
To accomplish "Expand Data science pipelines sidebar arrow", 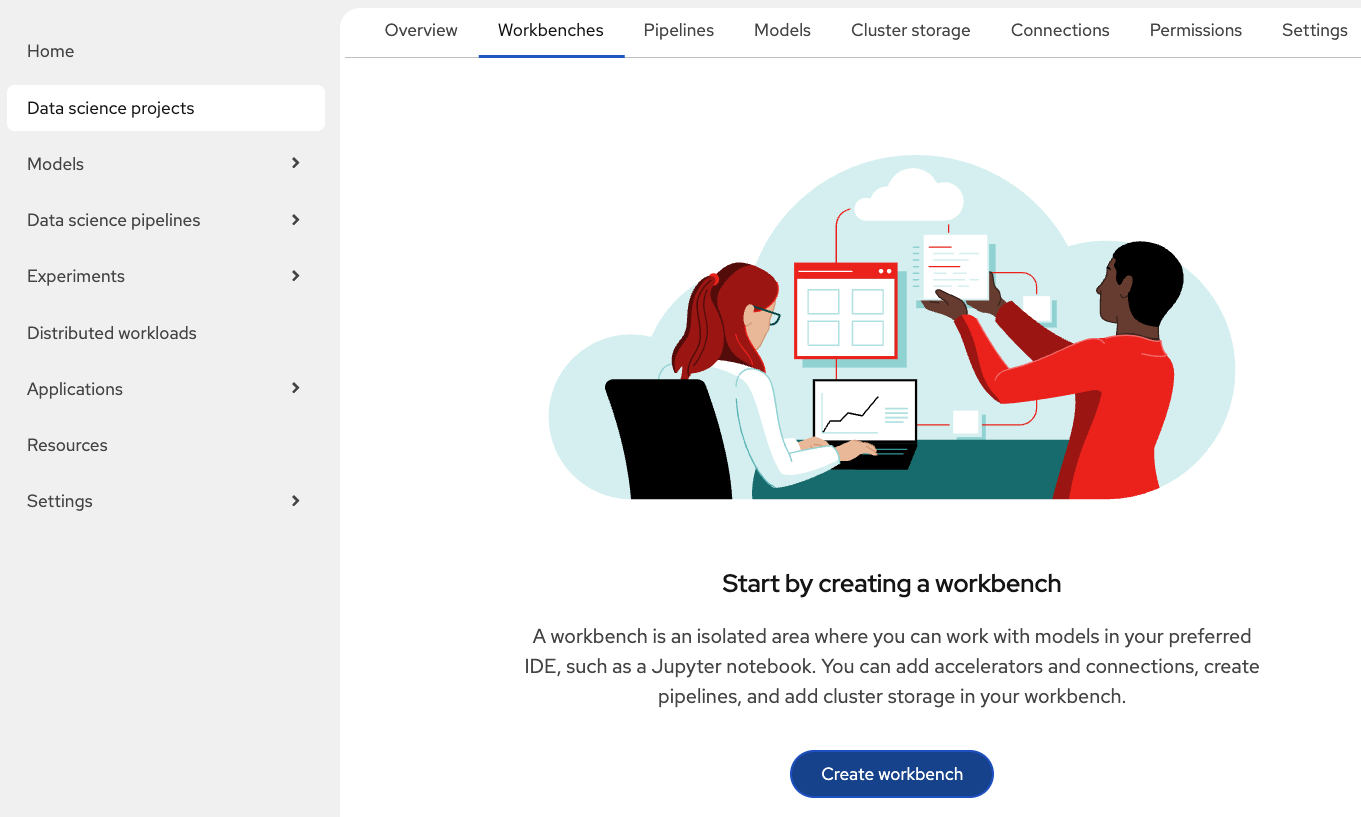I will [x=295, y=220].
